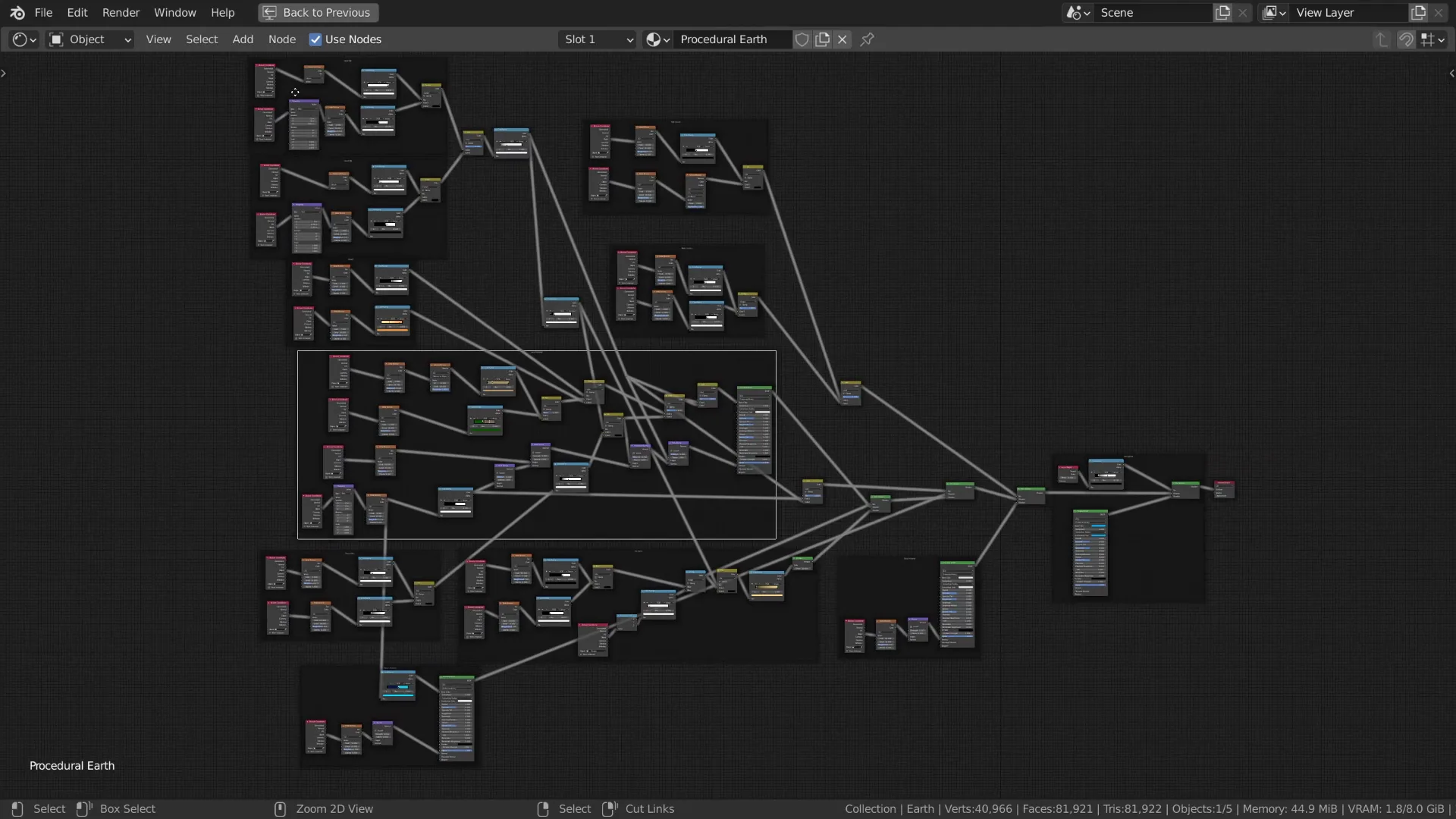
Task: Select the Object context dropdown
Action: pos(92,38)
